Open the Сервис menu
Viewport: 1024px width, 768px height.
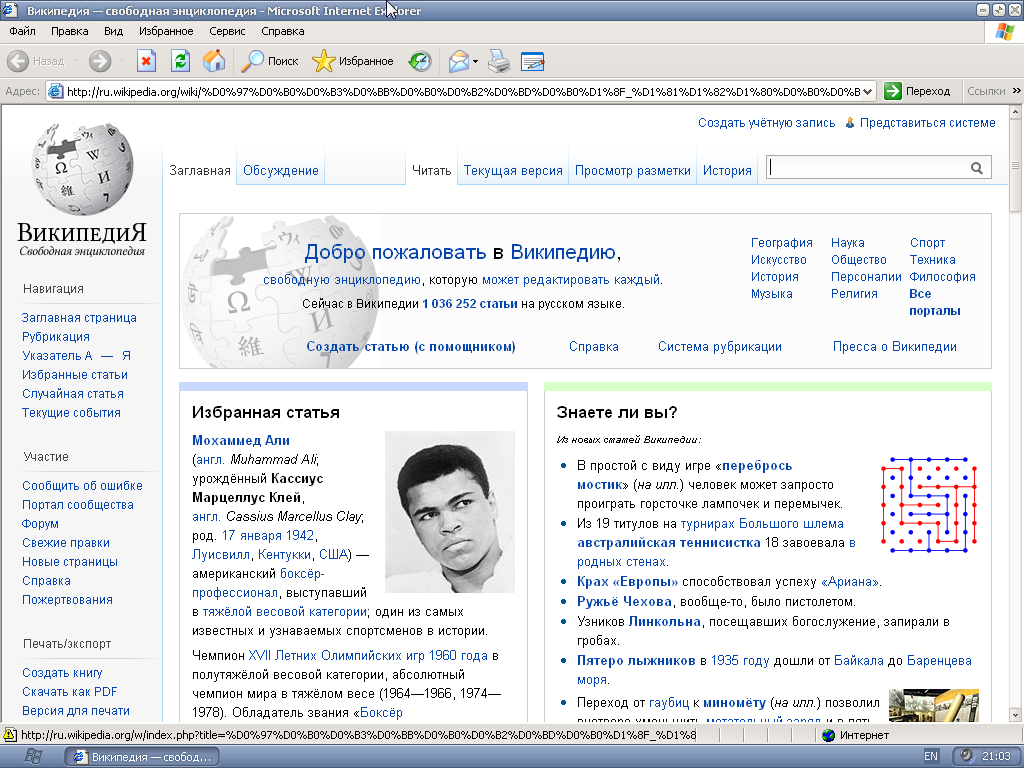click(226, 31)
